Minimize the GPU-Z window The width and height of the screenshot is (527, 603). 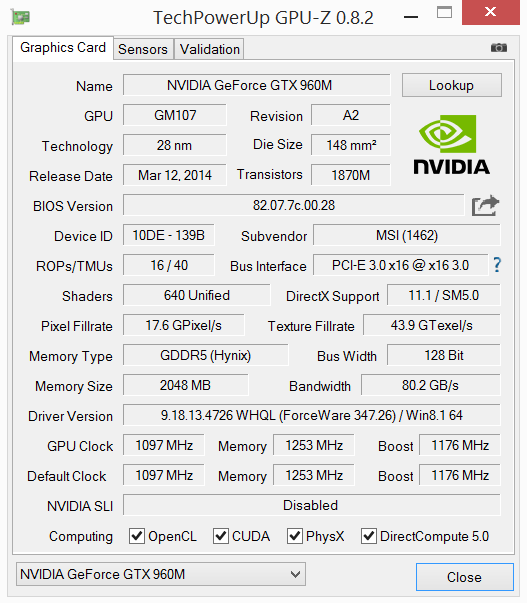point(411,17)
